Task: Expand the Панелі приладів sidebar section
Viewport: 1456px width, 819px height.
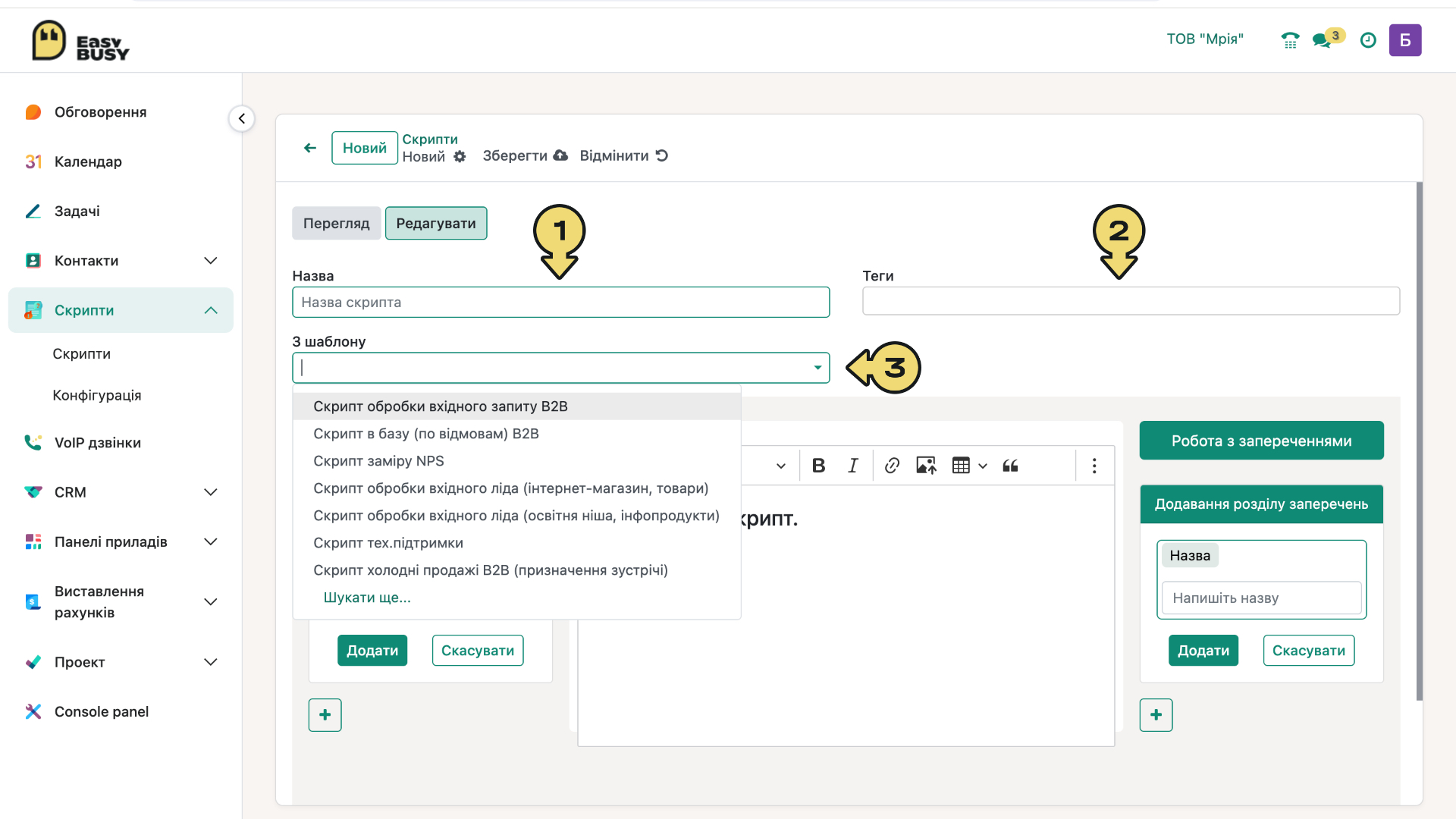Action: point(211,541)
